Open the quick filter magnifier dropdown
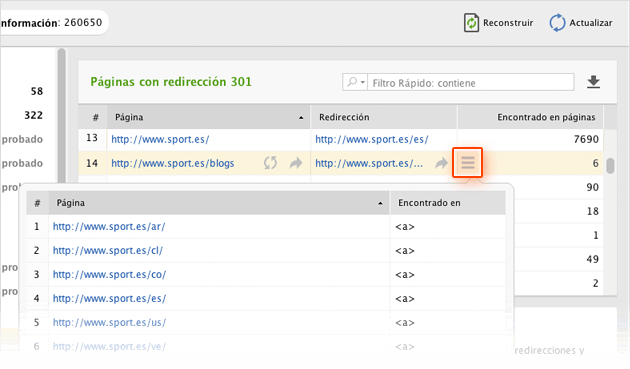This screenshot has width=630, height=369. pos(355,82)
